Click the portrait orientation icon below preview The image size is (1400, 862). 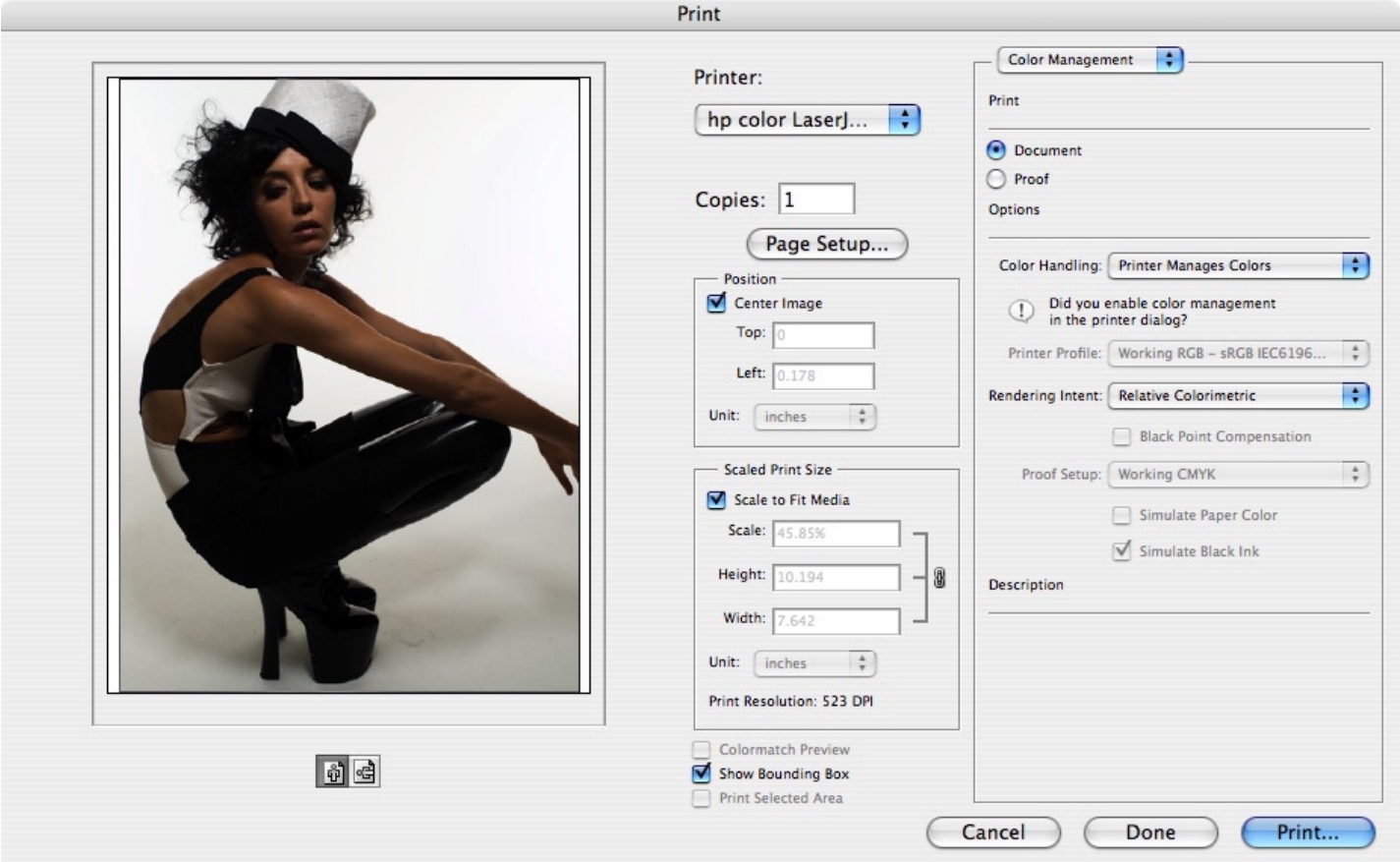(333, 773)
